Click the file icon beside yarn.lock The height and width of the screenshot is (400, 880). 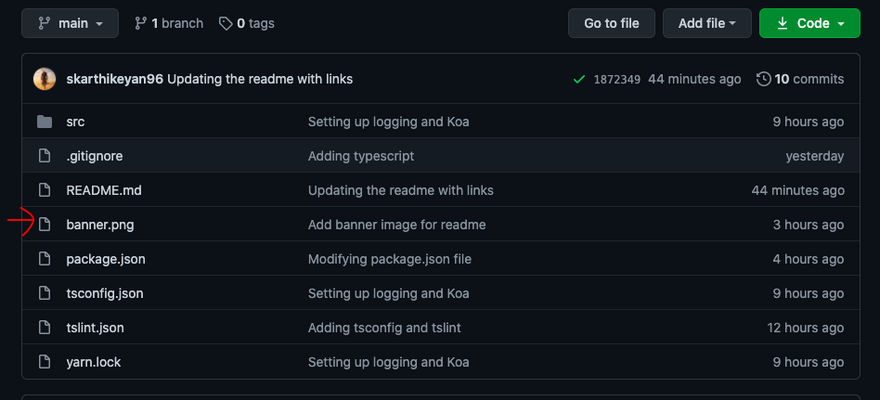[x=44, y=362]
